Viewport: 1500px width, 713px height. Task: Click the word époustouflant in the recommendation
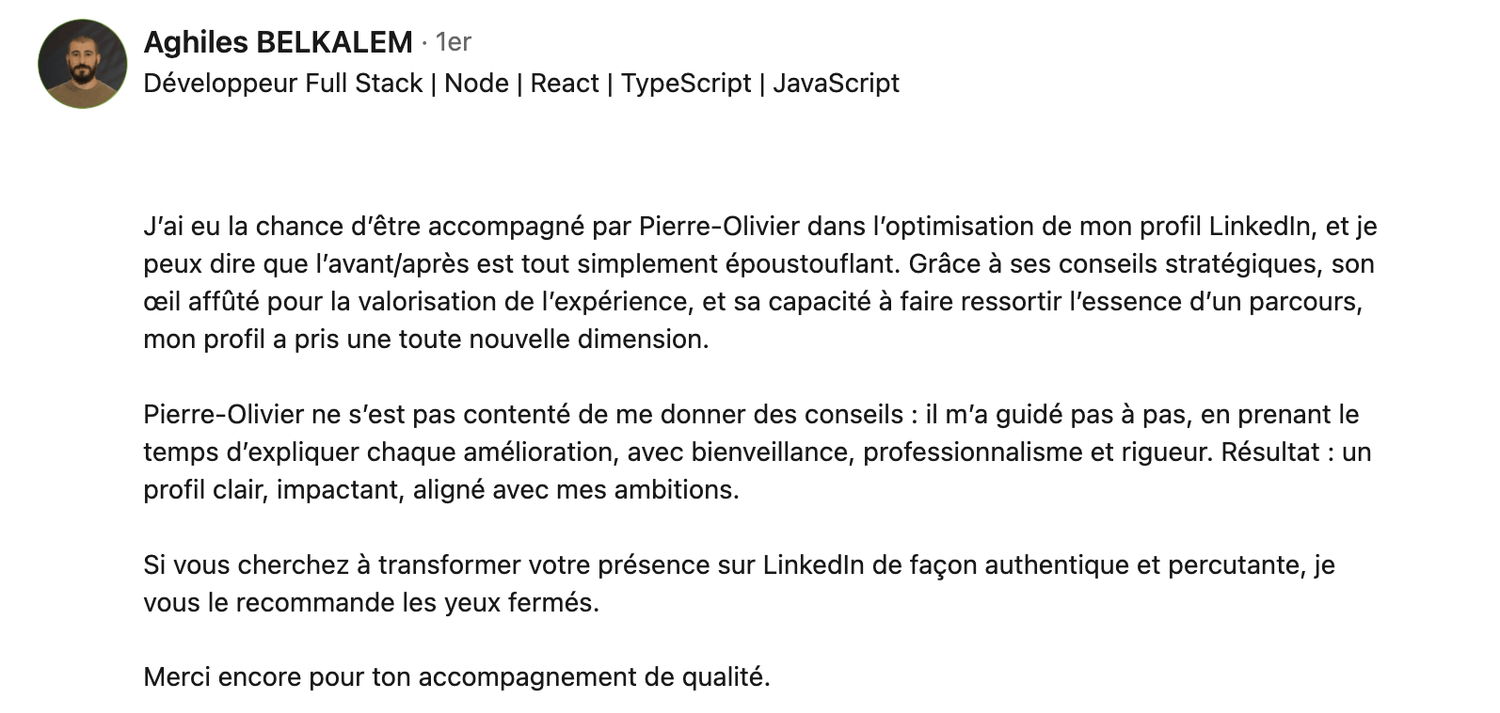[803, 265]
